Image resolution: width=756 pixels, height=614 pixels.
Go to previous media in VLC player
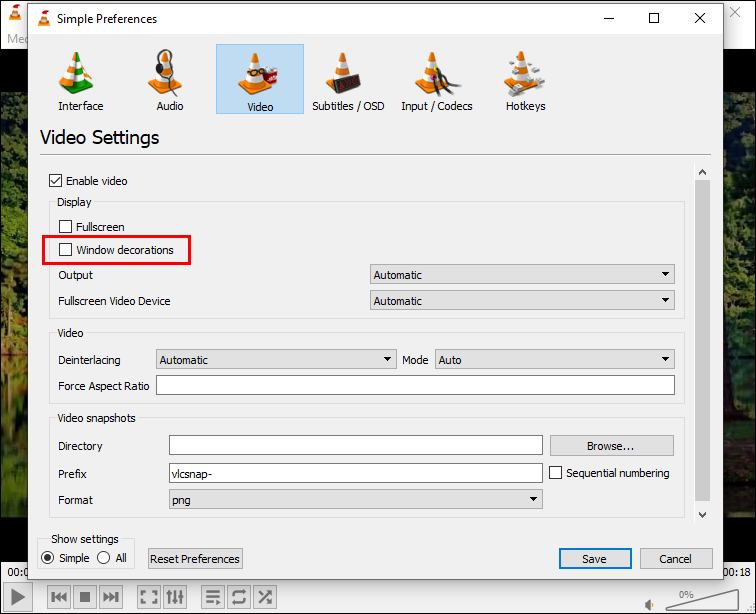[59, 597]
